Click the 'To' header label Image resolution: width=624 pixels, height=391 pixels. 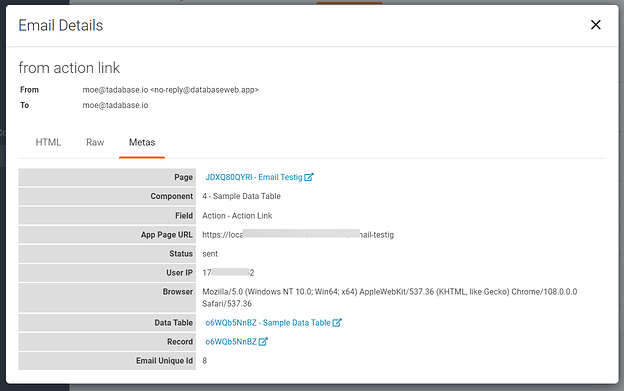(25, 105)
